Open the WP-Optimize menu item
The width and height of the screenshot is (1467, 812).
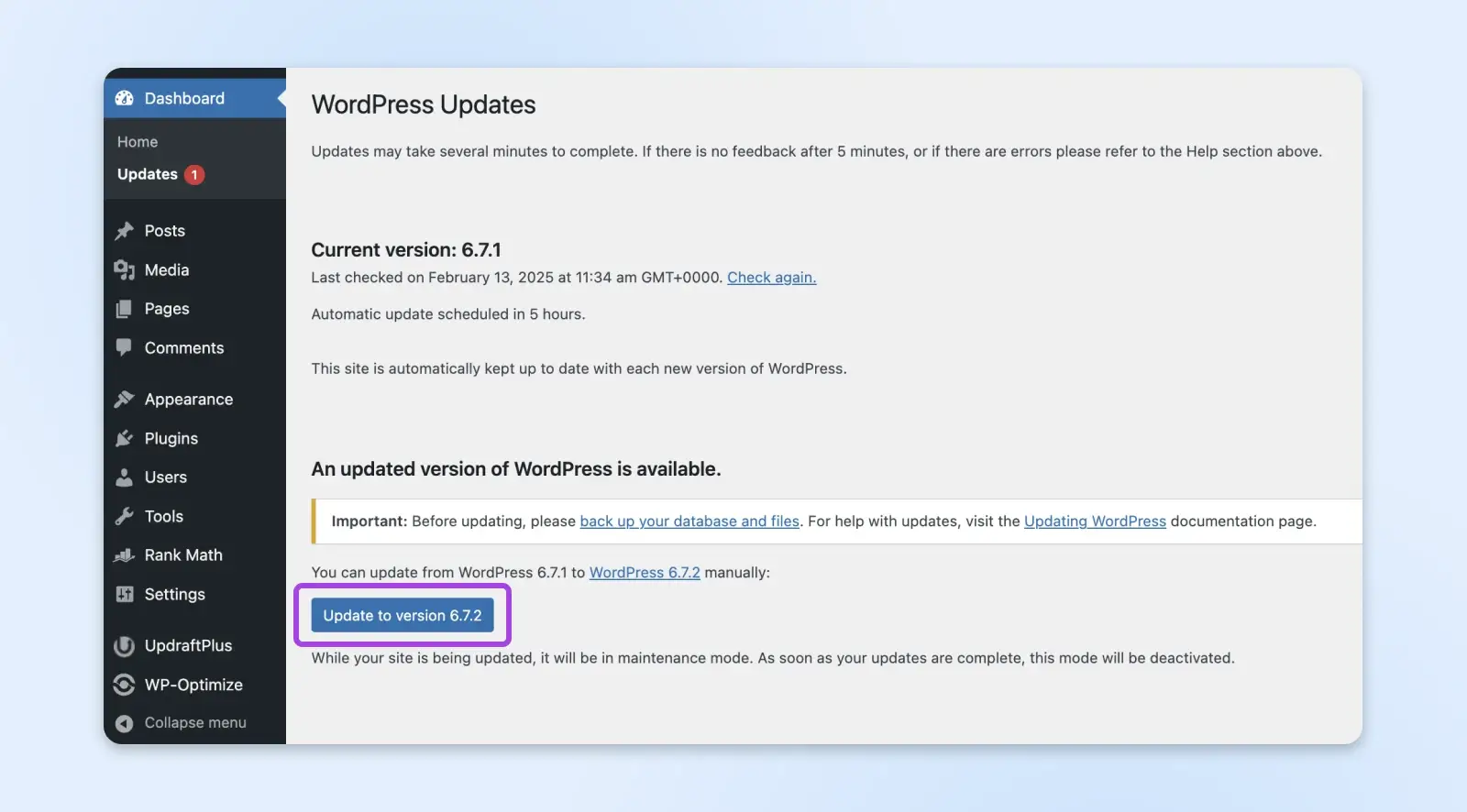[x=193, y=685]
